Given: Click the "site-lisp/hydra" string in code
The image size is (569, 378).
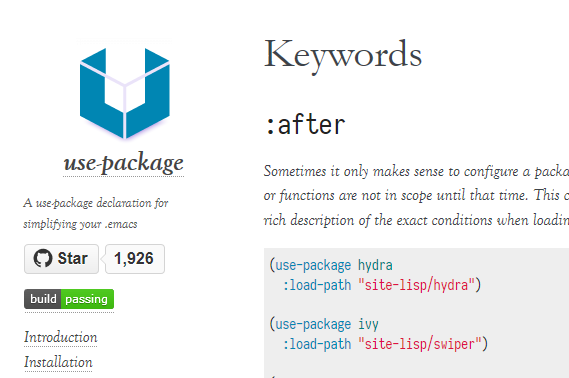Looking at the screenshot, I should click(416, 285).
